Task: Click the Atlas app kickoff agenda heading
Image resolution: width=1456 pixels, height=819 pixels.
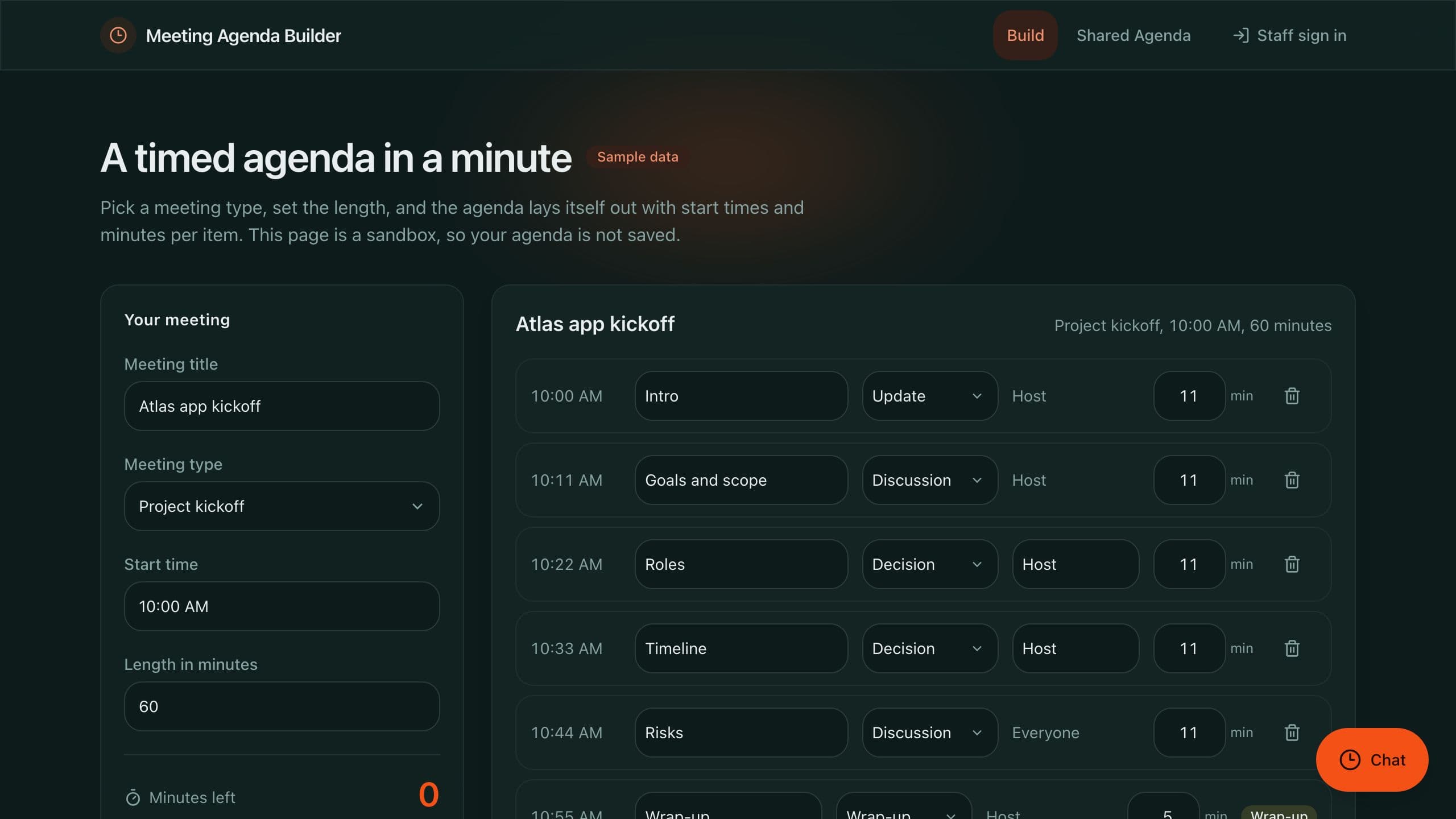Action: (x=595, y=324)
